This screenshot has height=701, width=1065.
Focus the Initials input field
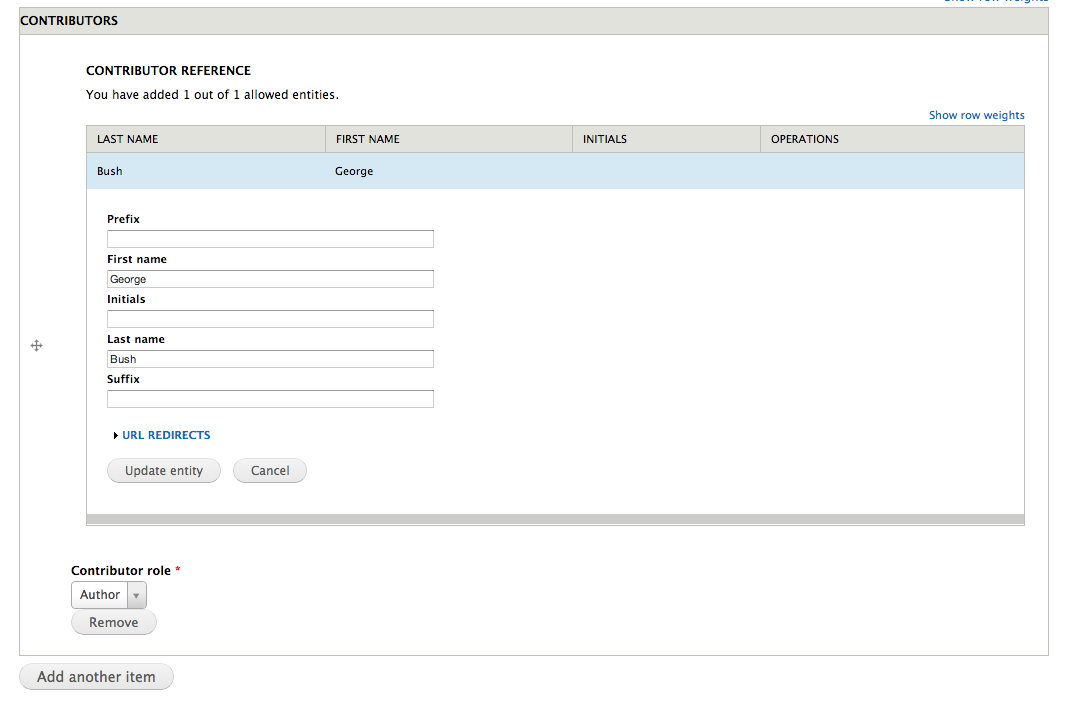(x=270, y=319)
